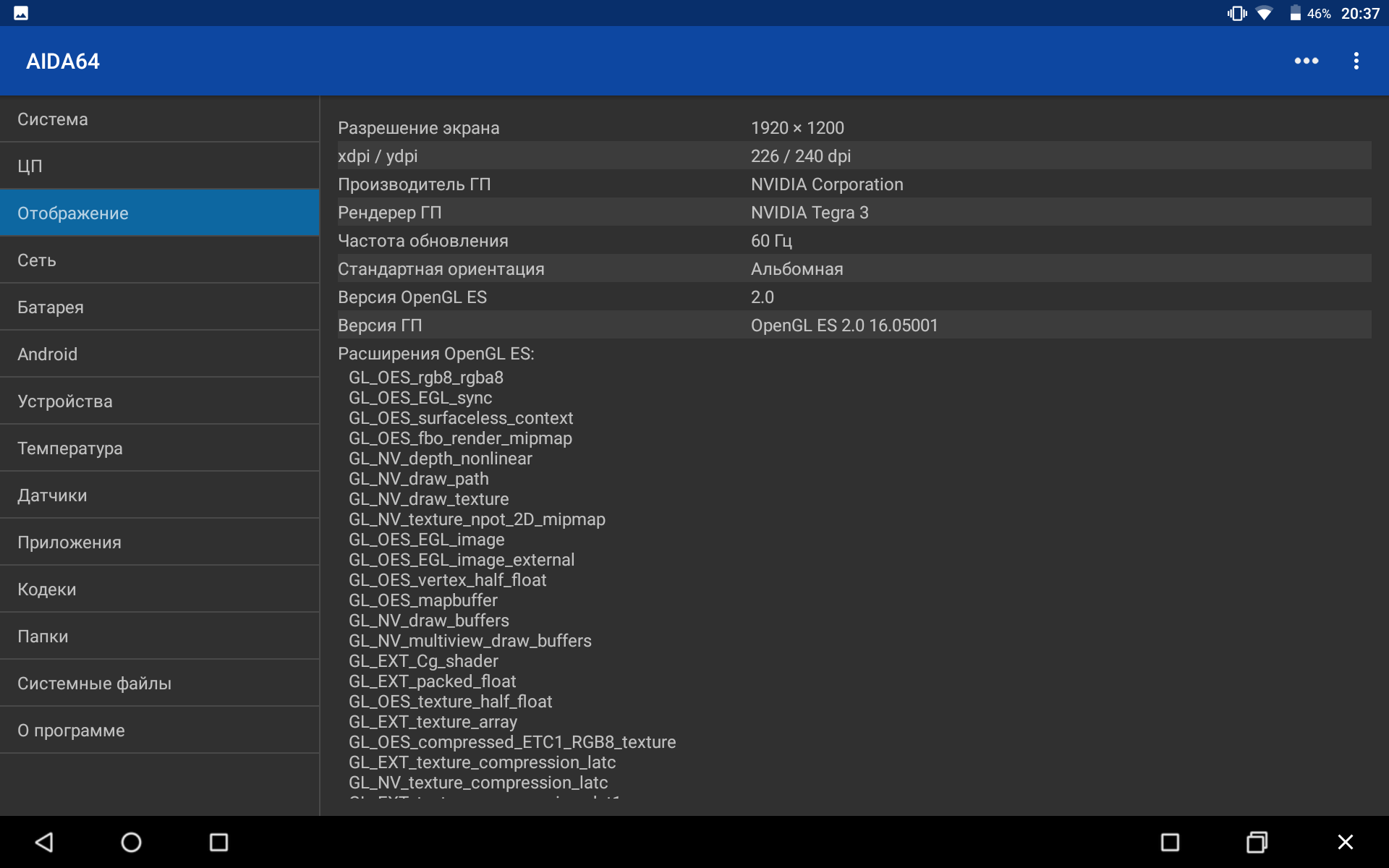Select the Отображение sidebar item
This screenshot has height=868, width=1389.
point(159,213)
